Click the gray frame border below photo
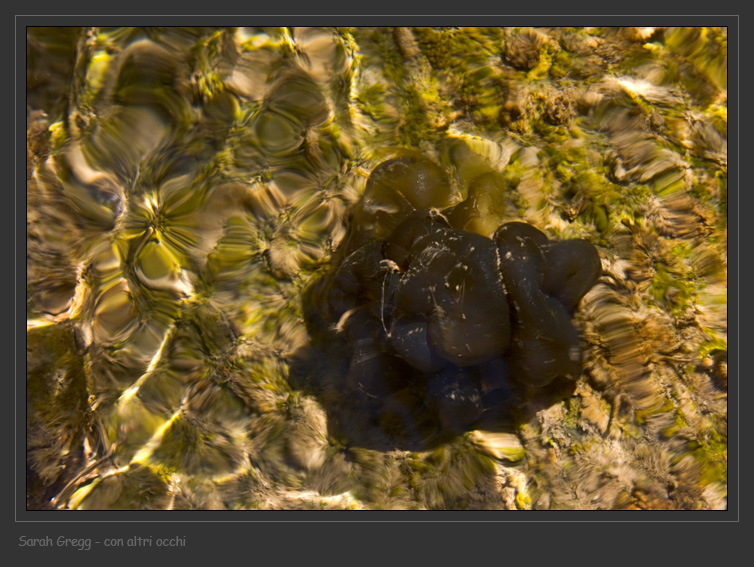 [x=377, y=516]
